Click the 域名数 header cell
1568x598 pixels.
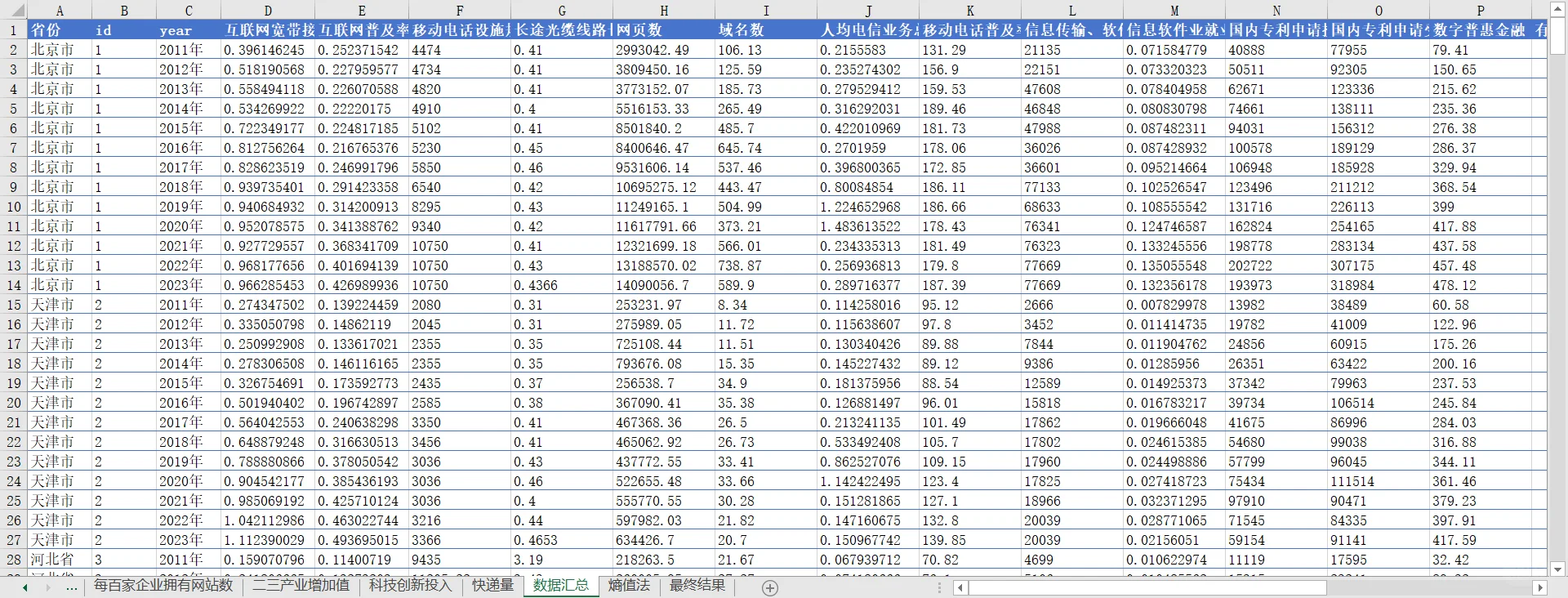point(766,30)
